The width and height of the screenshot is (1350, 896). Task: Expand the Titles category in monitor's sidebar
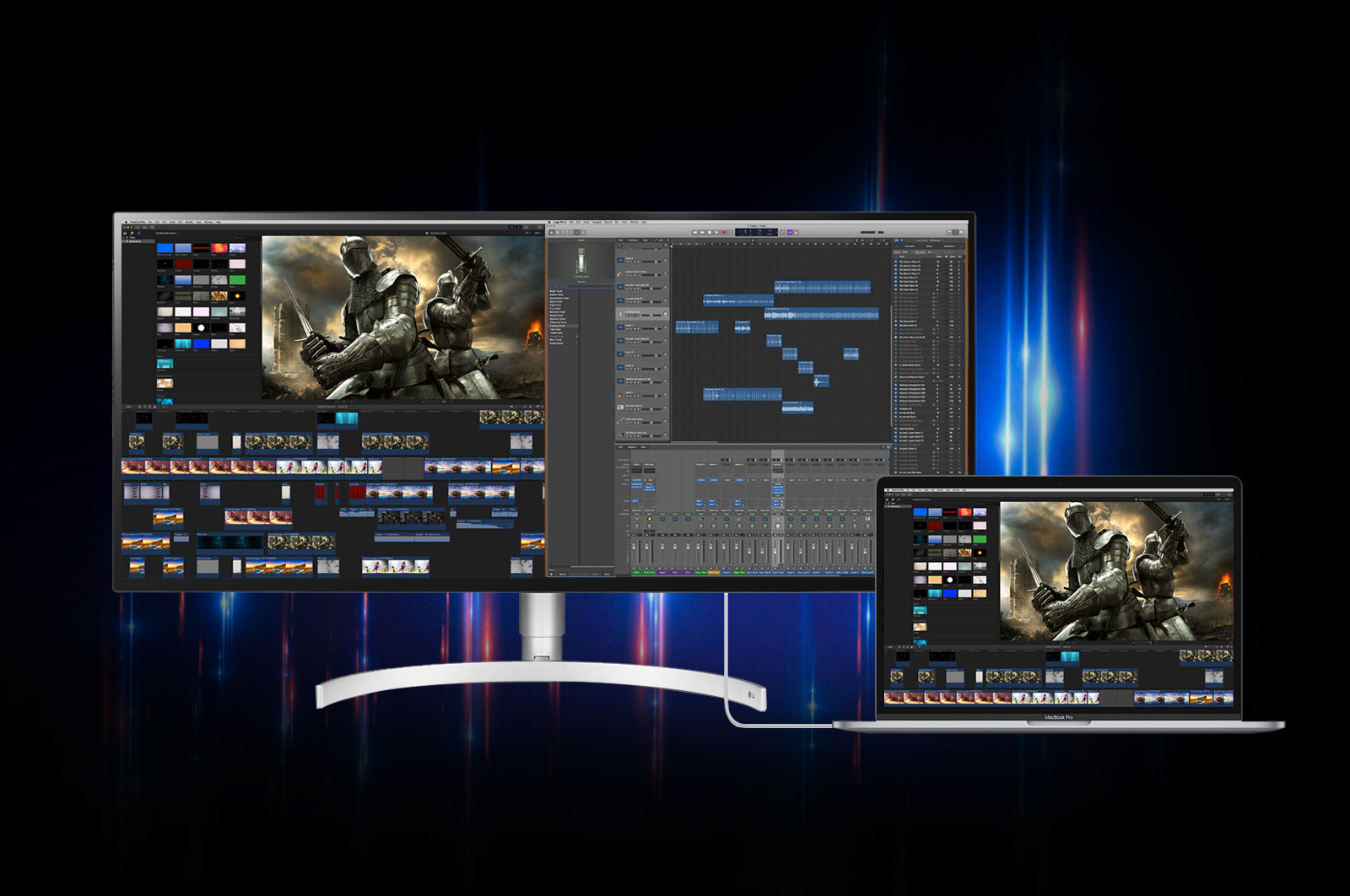coord(123,238)
